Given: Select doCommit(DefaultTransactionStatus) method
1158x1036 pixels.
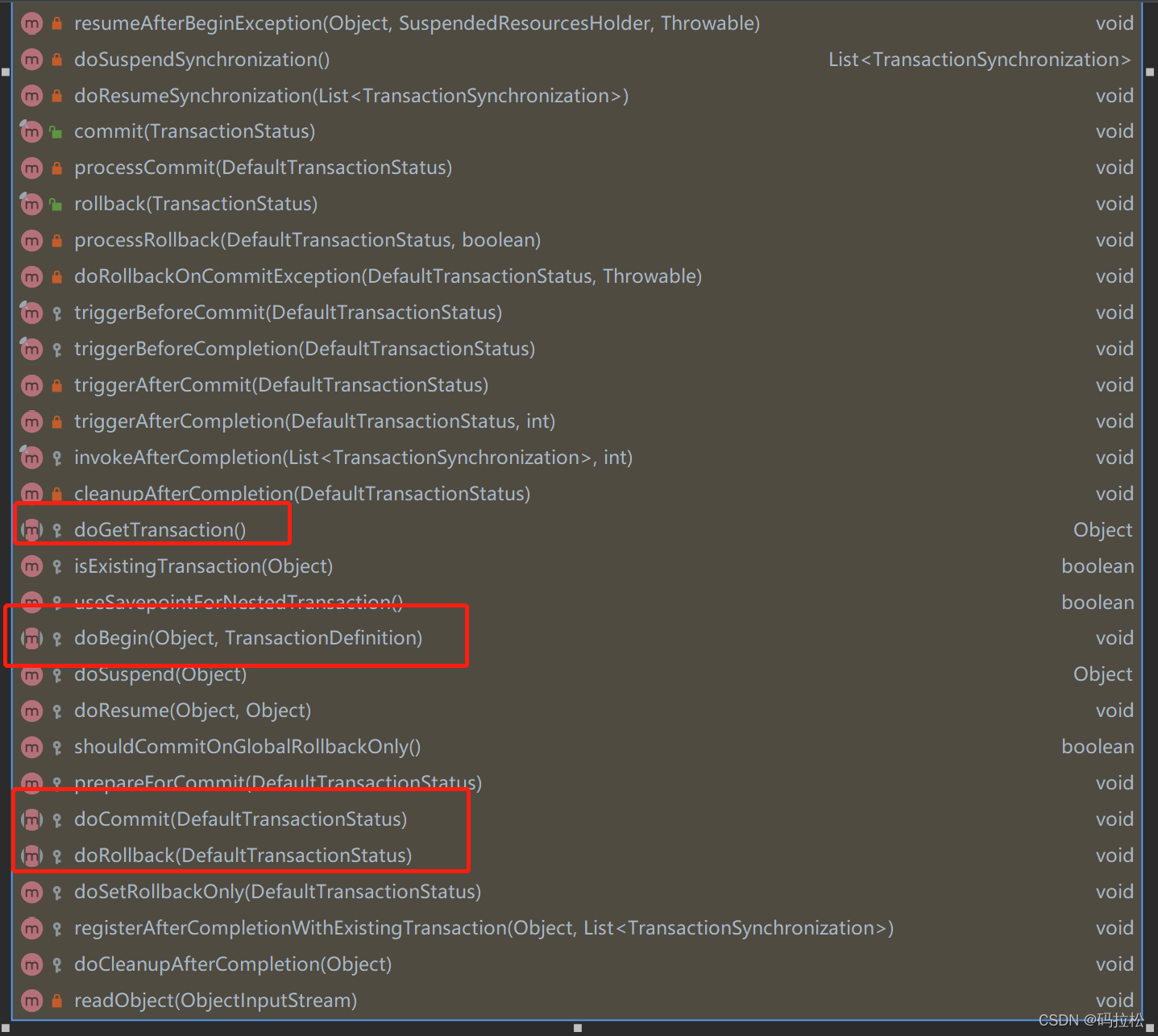Looking at the screenshot, I should [240, 819].
